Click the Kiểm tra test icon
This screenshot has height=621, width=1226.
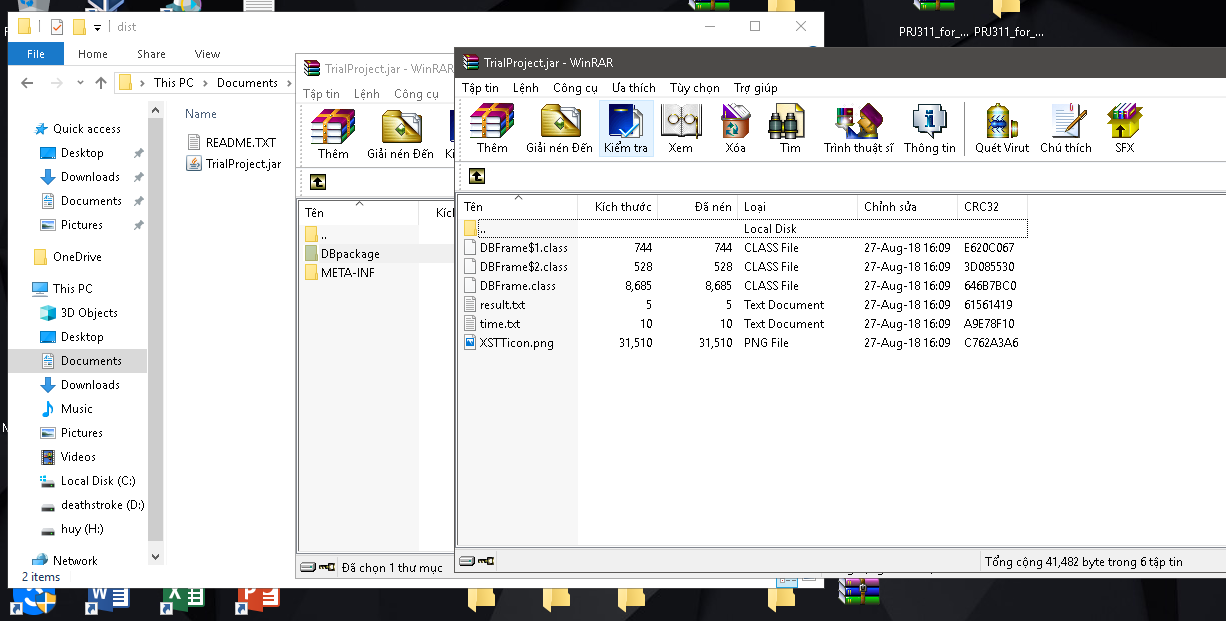(626, 129)
